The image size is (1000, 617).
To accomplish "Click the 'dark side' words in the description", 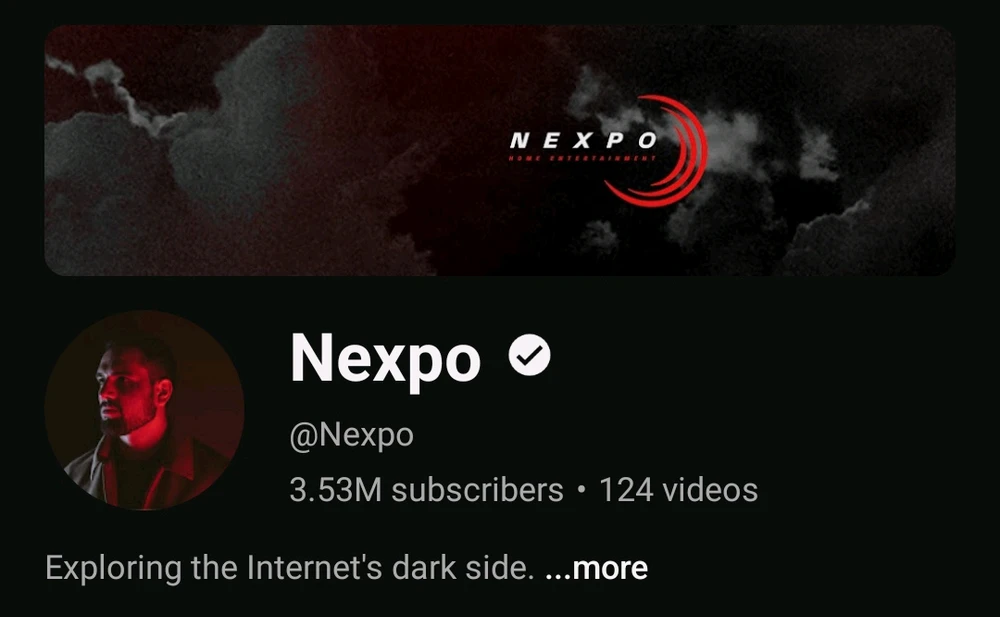I will coord(456,568).
